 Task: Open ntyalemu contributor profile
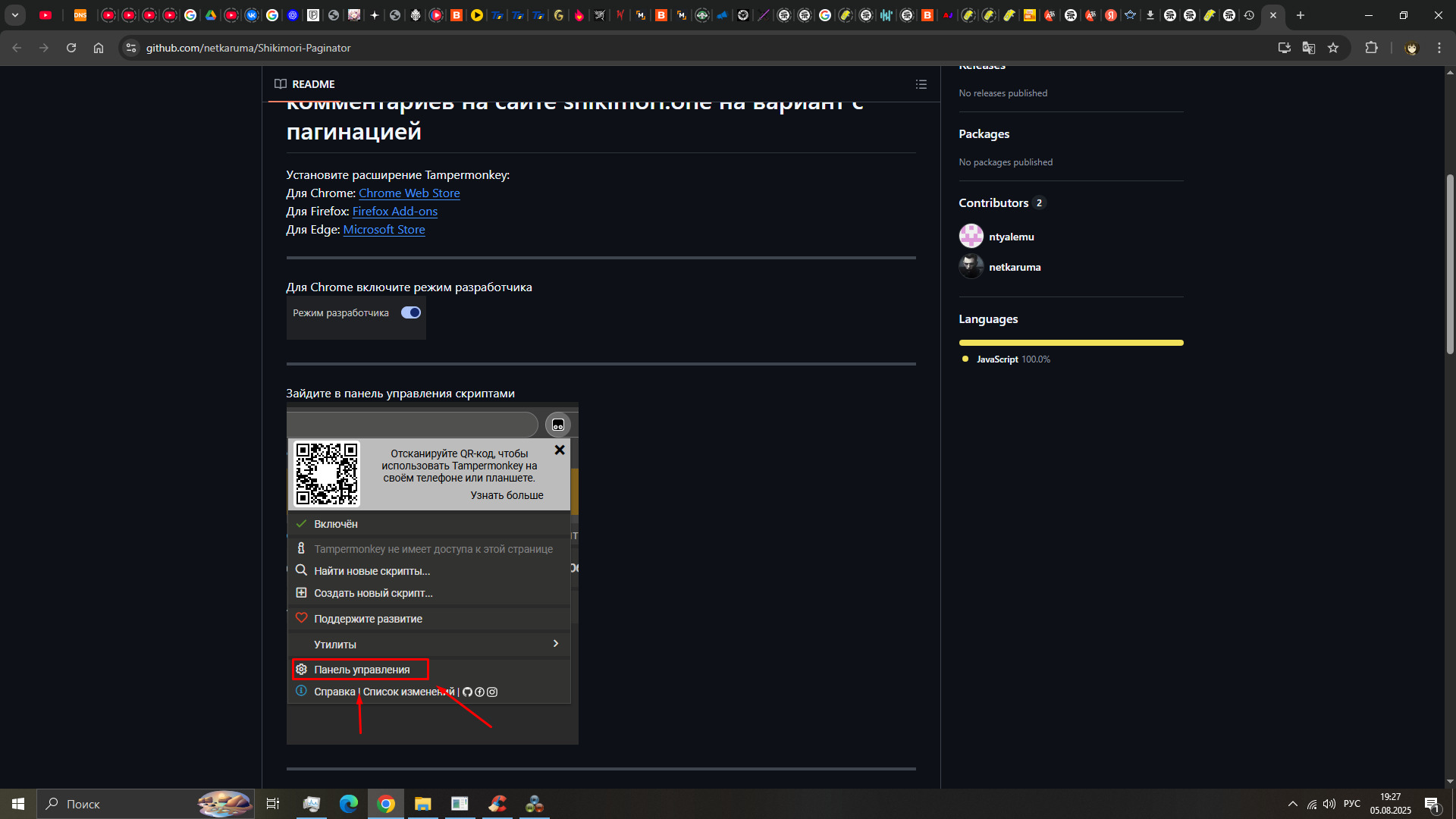1011,237
